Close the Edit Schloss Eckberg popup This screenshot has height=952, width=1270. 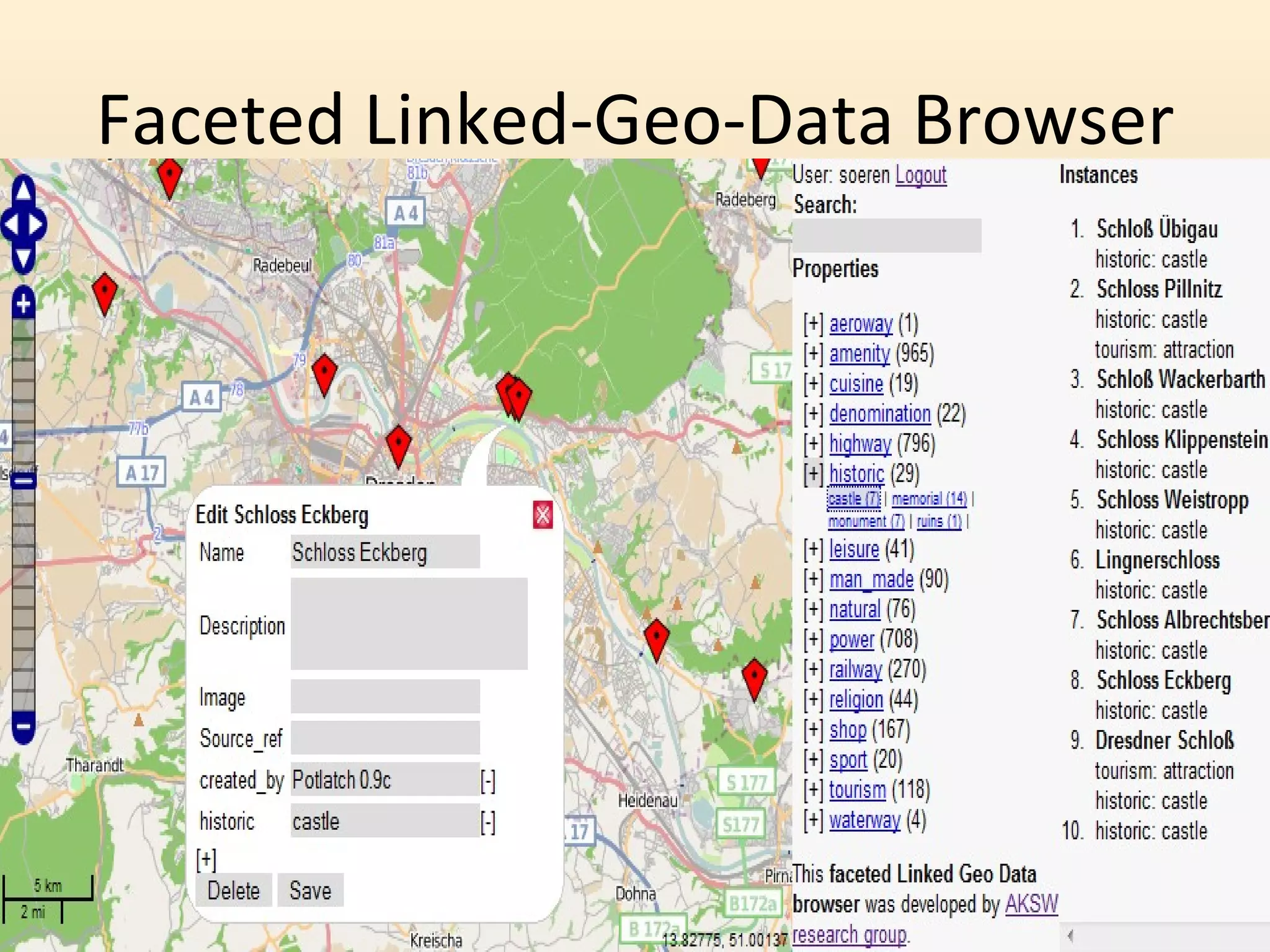click(543, 515)
